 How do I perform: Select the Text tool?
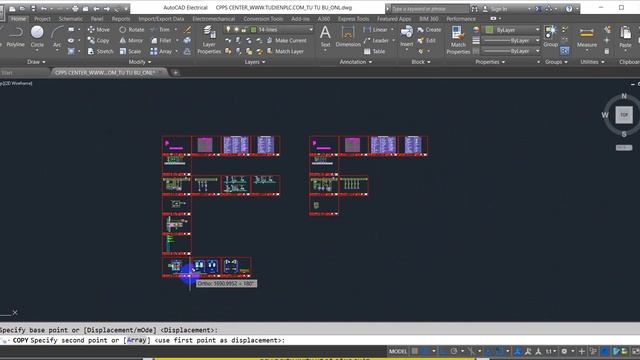(x=325, y=36)
